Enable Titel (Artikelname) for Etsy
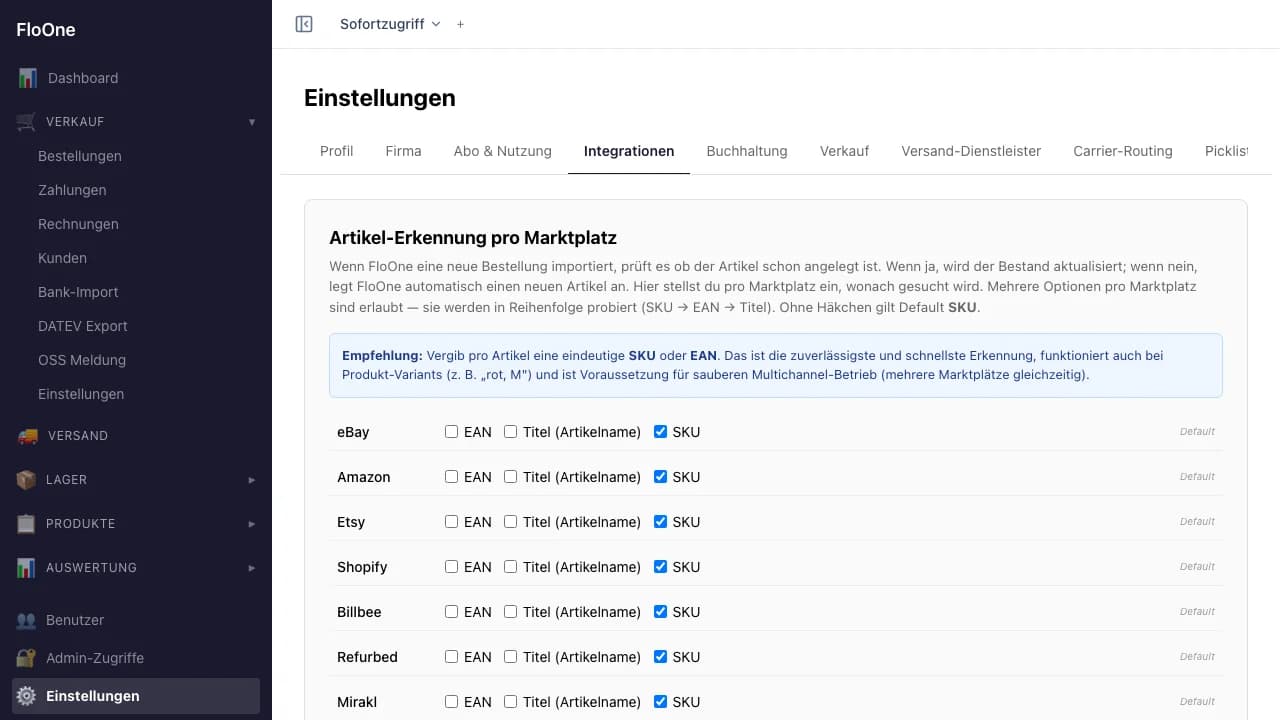The height and width of the screenshot is (720, 1280). click(510, 522)
